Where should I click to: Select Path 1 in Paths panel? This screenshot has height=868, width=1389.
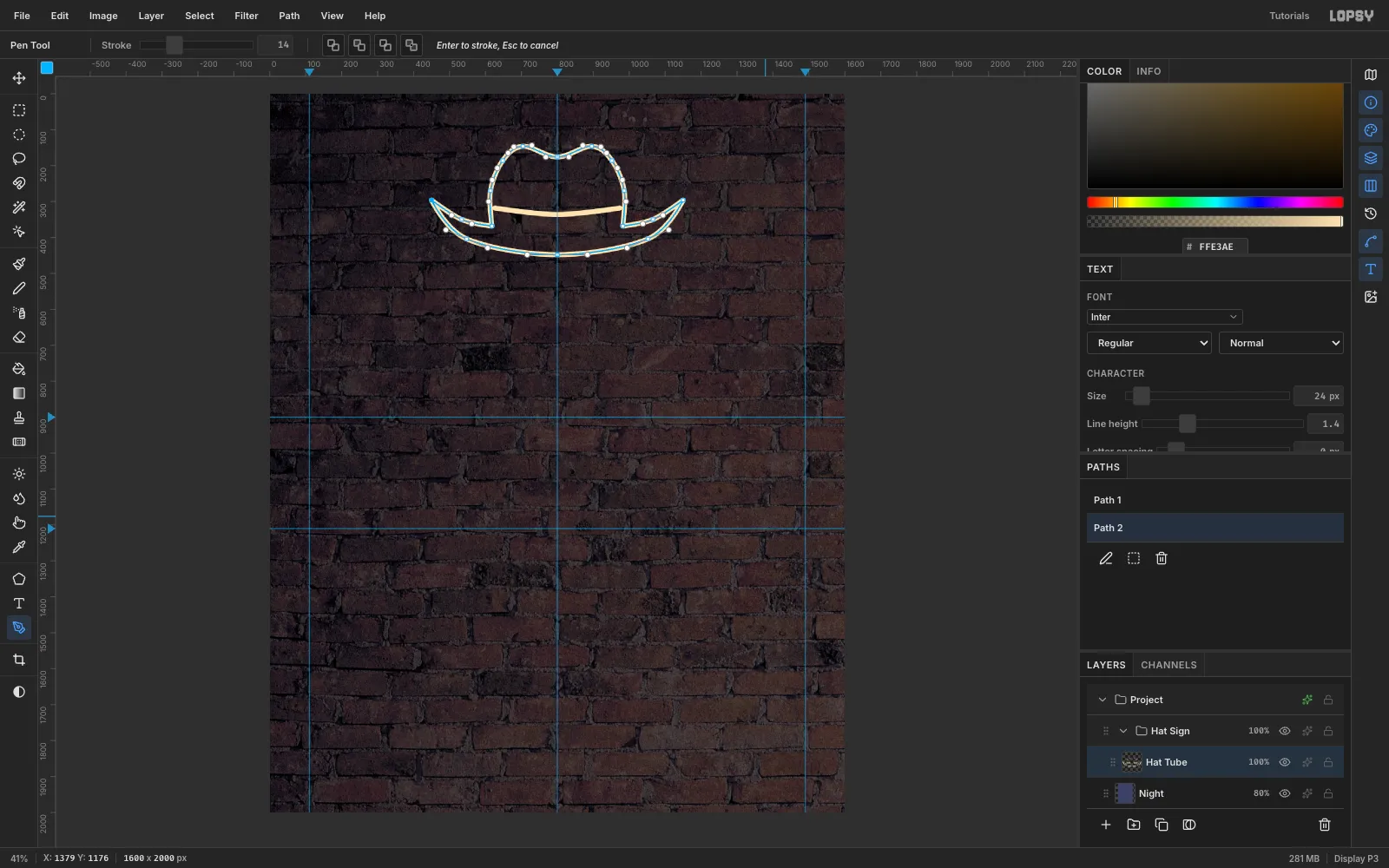[1215, 500]
